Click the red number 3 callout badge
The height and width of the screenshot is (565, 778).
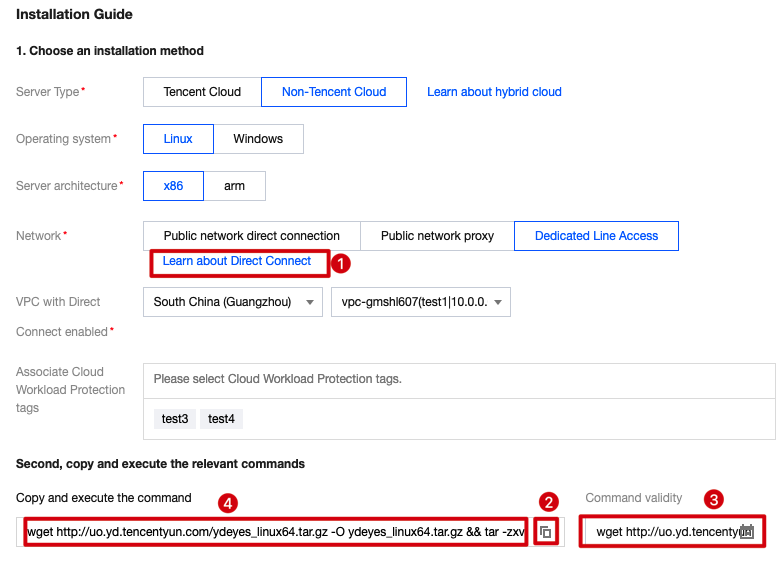click(713, 498)
